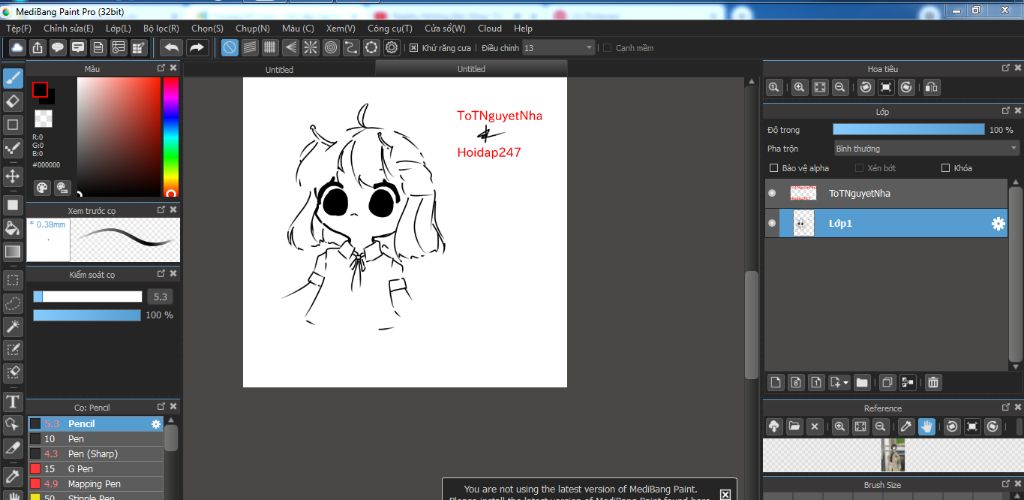1024x500 pixels.
Task: Select the G Pen brush
Action: (95, 469)
